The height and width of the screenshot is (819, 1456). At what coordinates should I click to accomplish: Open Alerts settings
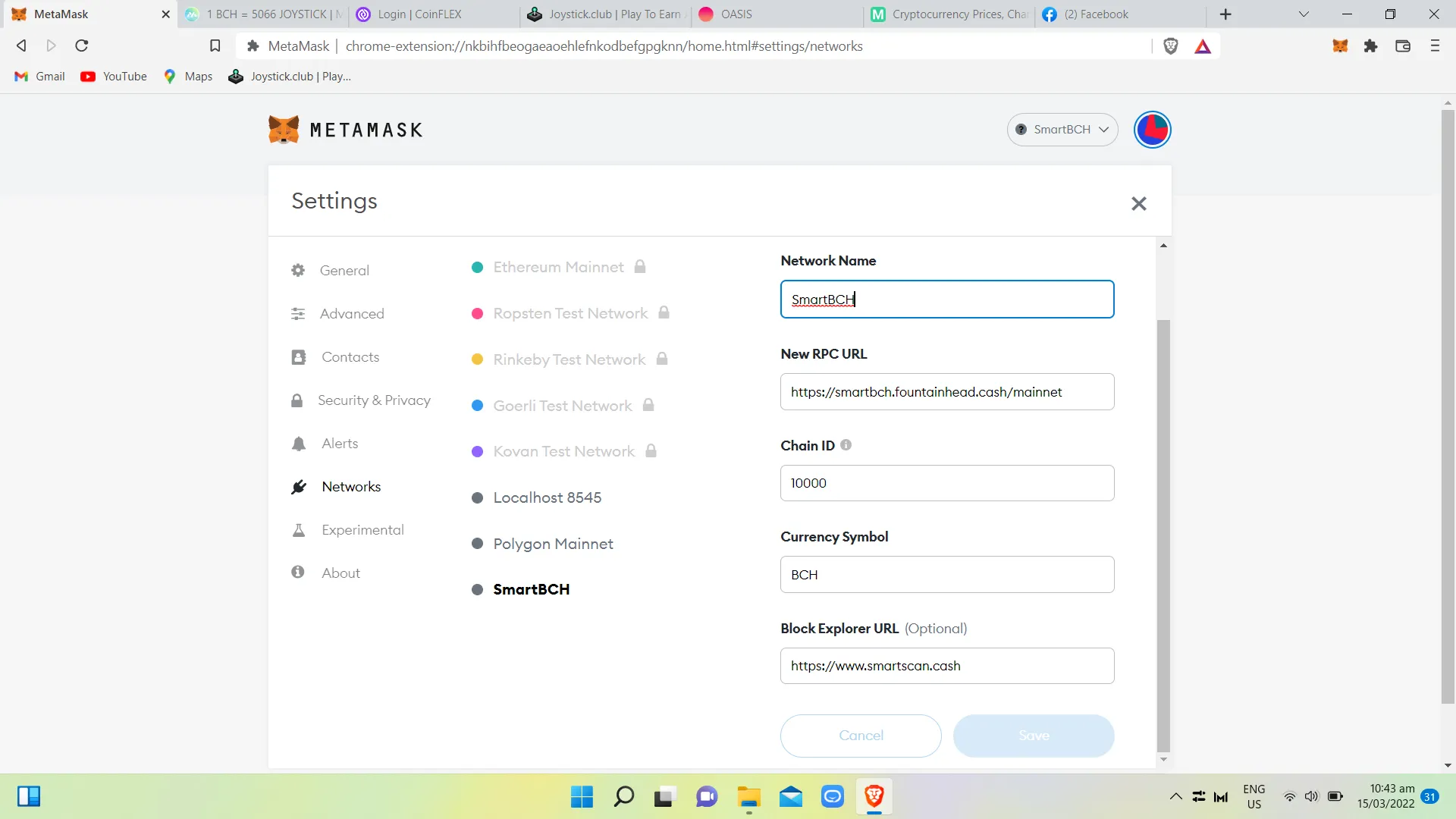[x=325, y=444]
